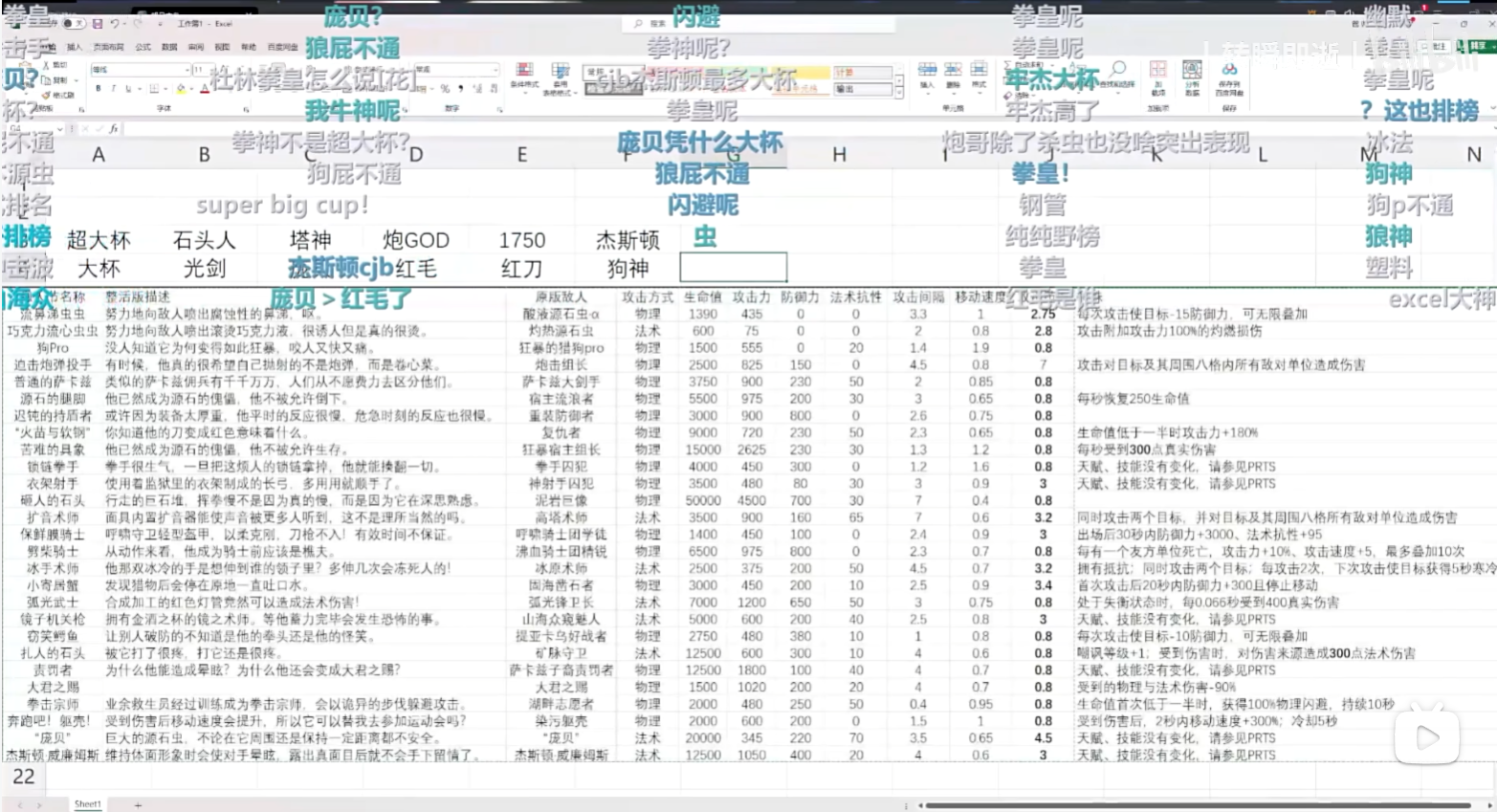The width and height of the screenshot is (1497, 812).
Task: Add a new sheet with plus icon
Action: coord(138,804)
